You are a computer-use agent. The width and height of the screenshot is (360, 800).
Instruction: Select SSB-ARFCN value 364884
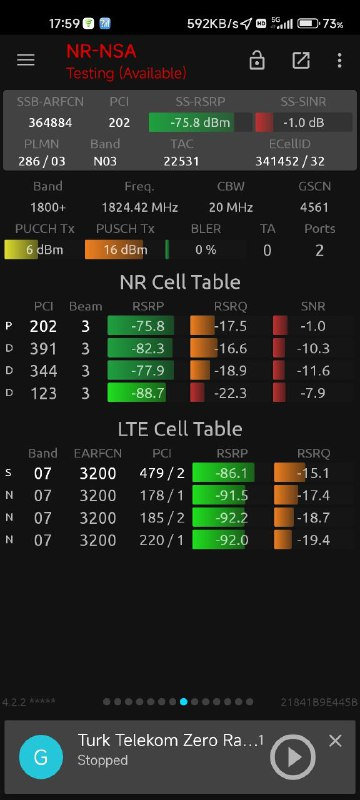click(50, 123)
